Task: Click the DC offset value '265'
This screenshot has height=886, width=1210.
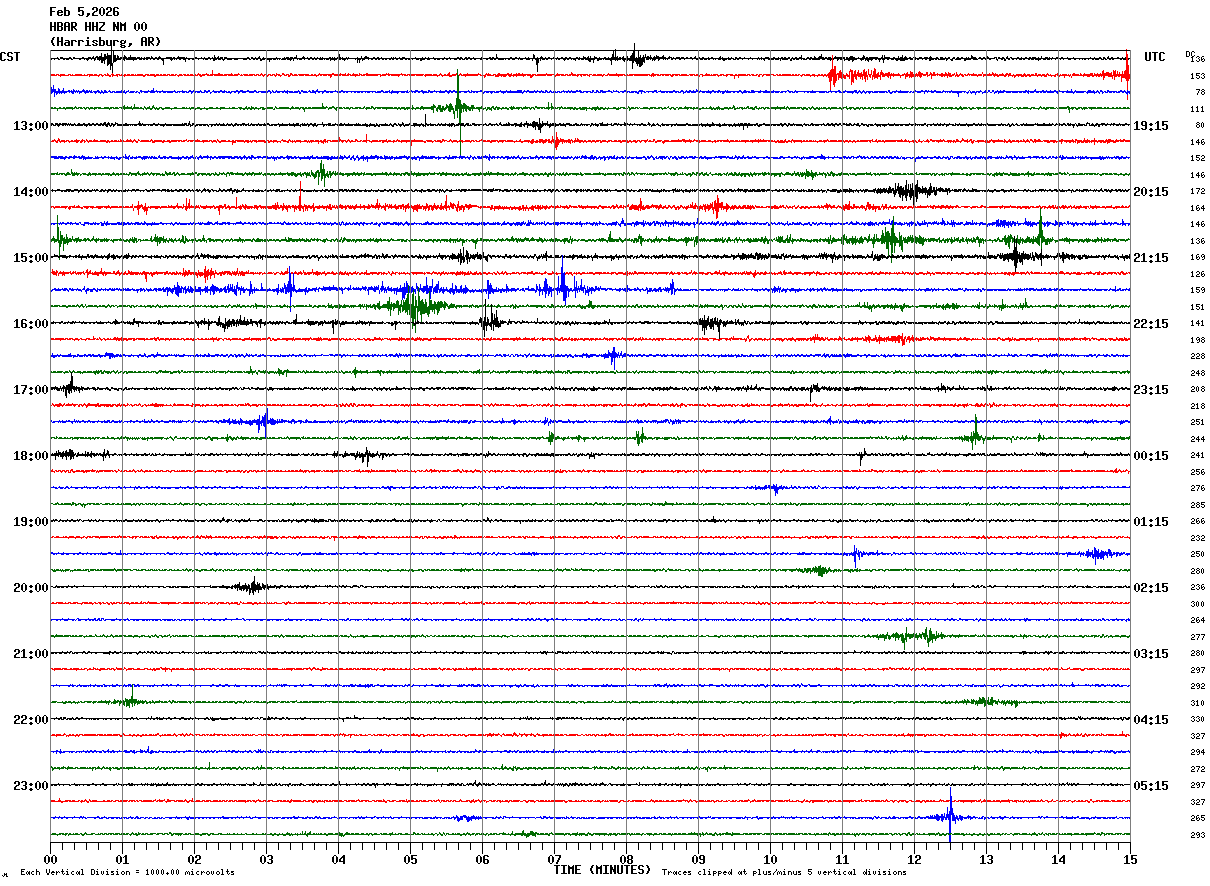Action: tap(1197, 819)
